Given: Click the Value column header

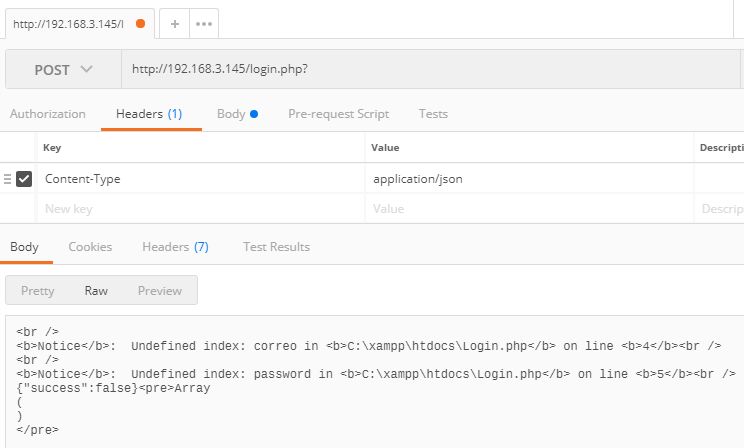Looking at the screenshot, I should coord(385,148).
